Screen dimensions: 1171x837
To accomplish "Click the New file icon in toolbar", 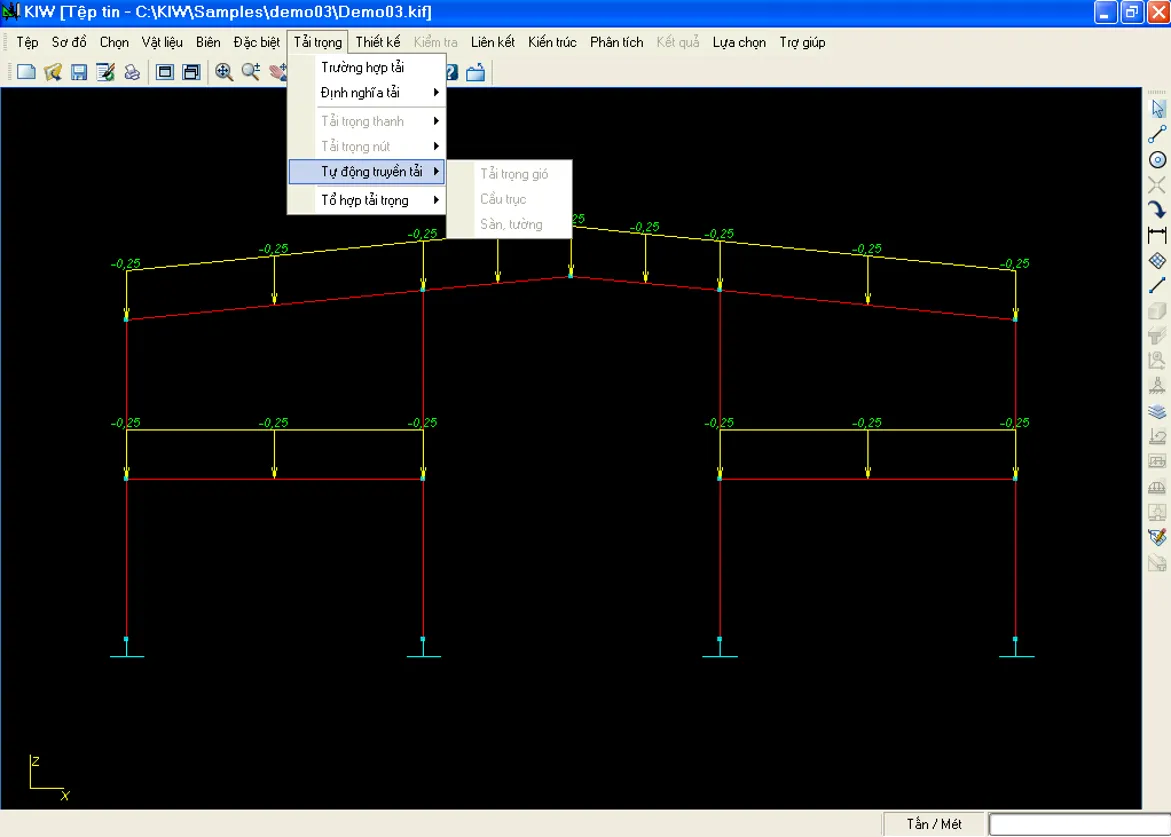I will tap(27, 72).
